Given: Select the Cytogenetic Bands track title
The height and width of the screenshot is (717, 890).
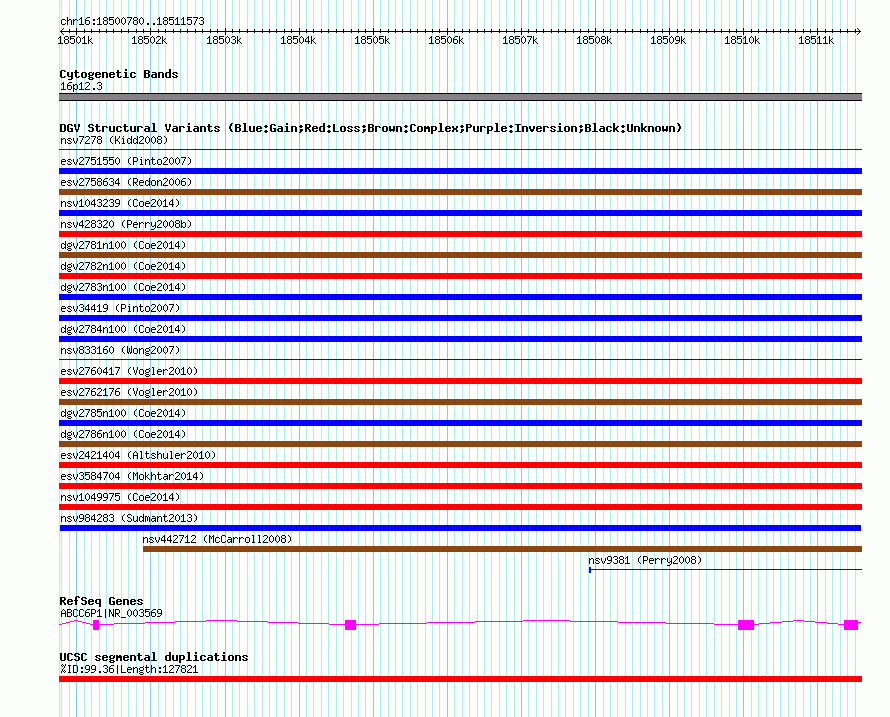Looking at the screenshot, I should click(x=119, y=74).
